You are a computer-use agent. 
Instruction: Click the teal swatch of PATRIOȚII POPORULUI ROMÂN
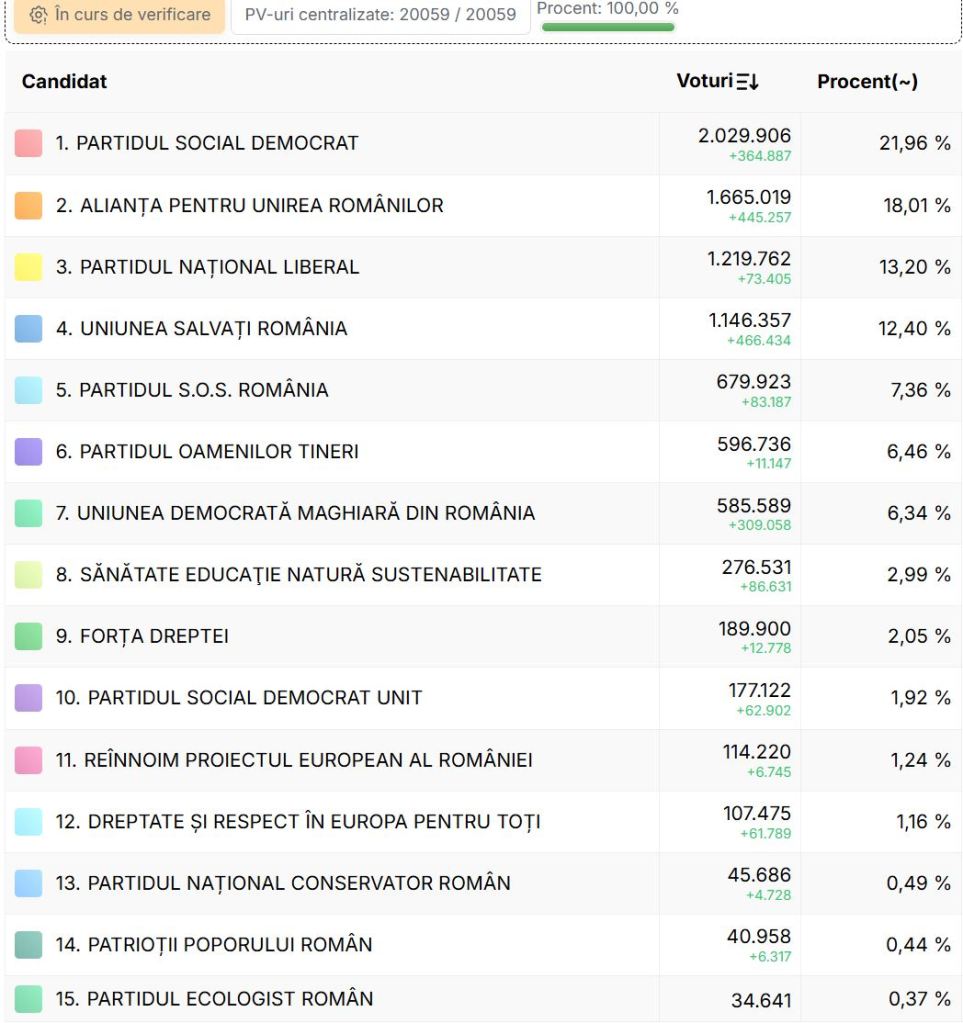click(28, 943)
